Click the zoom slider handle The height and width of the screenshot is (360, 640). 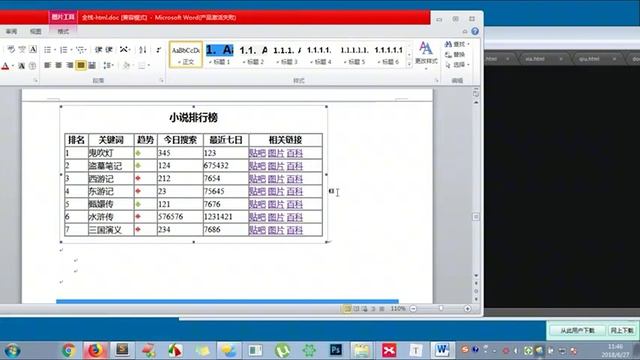coord(441,309)
